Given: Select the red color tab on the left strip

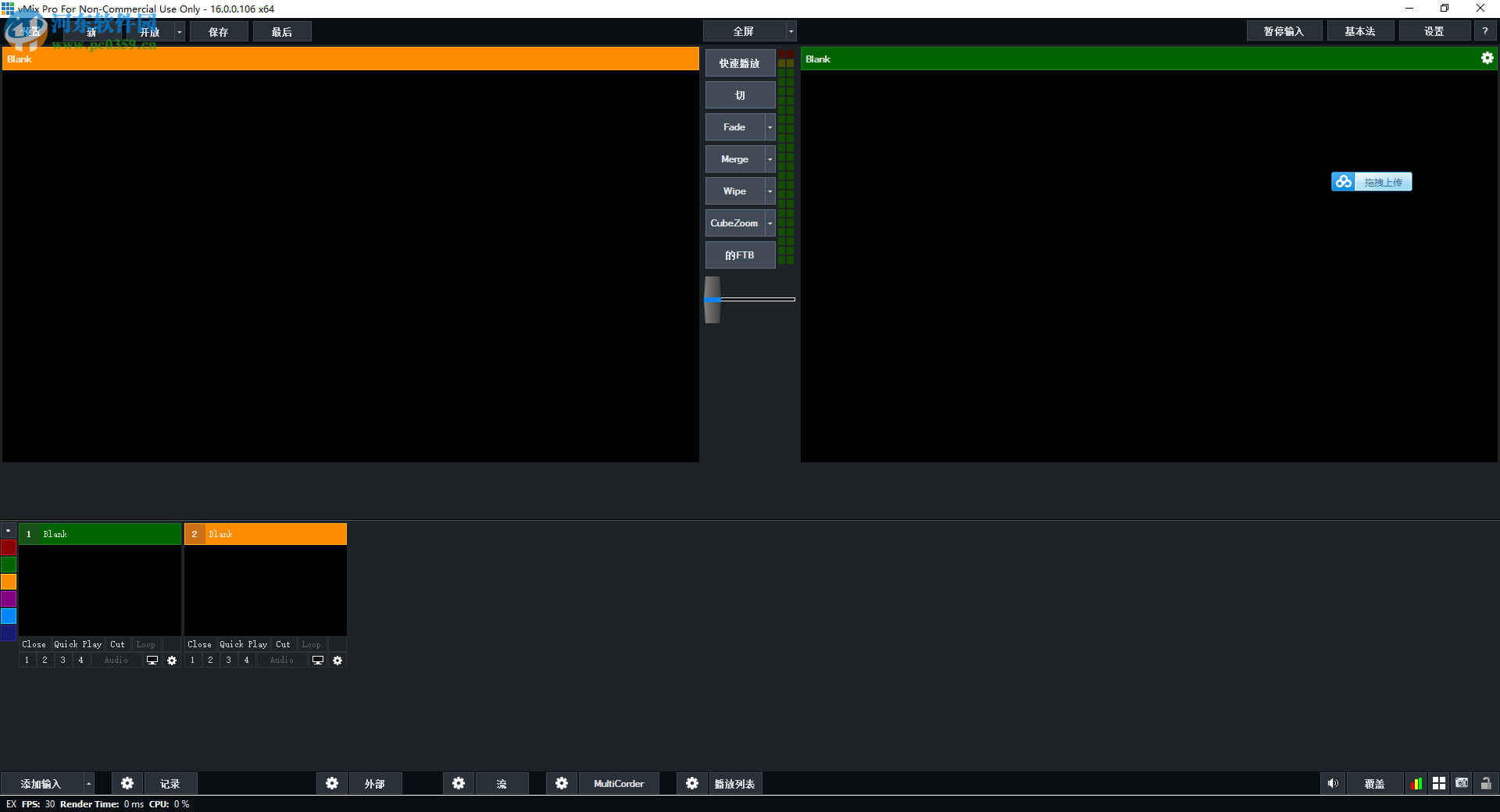Looking at the screenshot, I should pyautogui.click(x=9, y=547).
